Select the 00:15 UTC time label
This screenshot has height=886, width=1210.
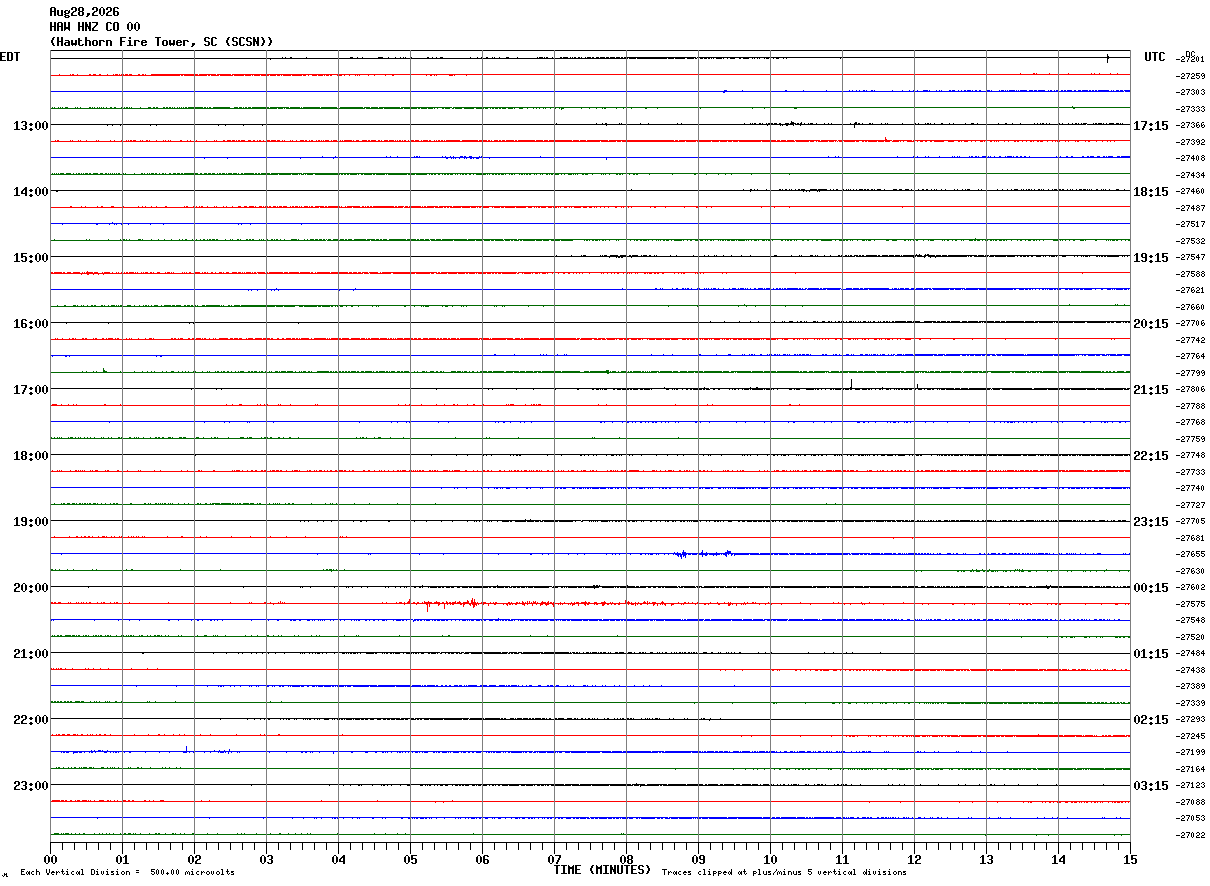pyautogui.click(x=1150, y=587)
